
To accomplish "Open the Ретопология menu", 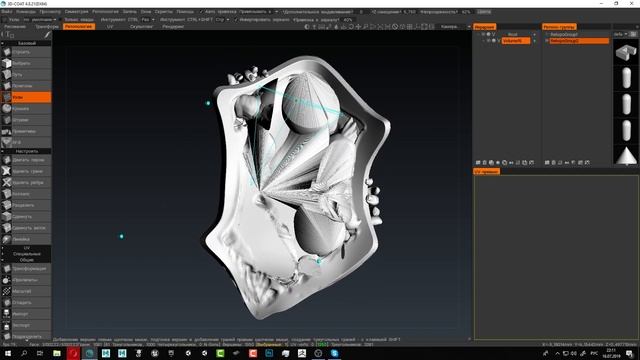I will point(105,12).
